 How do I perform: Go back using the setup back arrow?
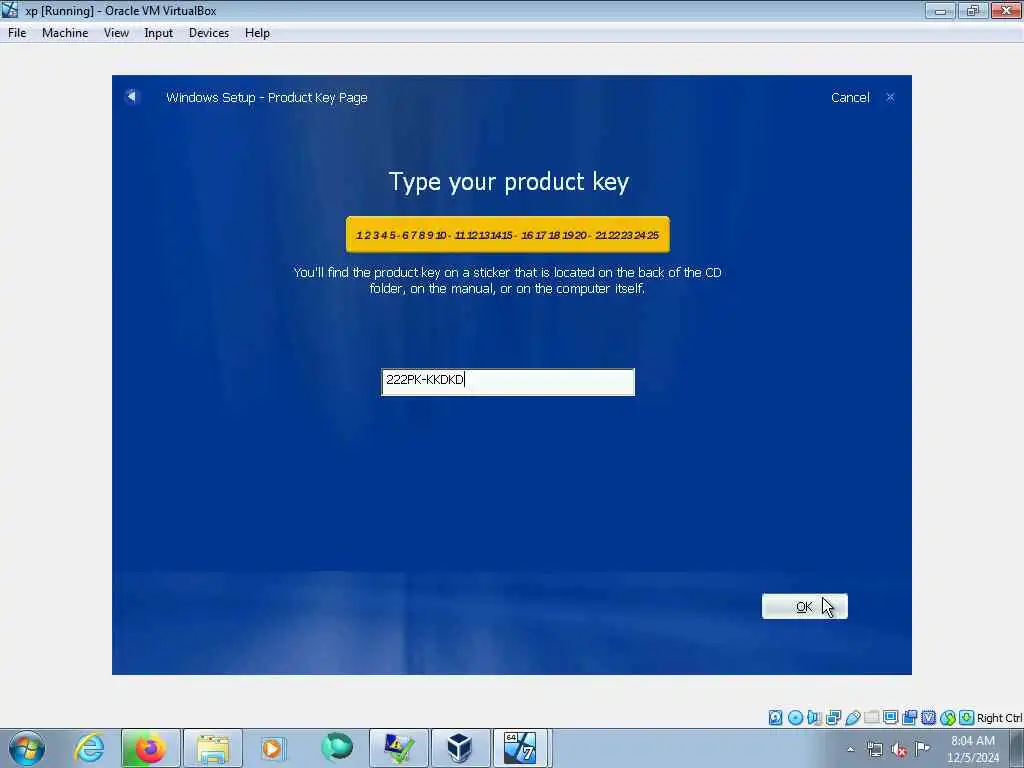click(x=131, y=97)
